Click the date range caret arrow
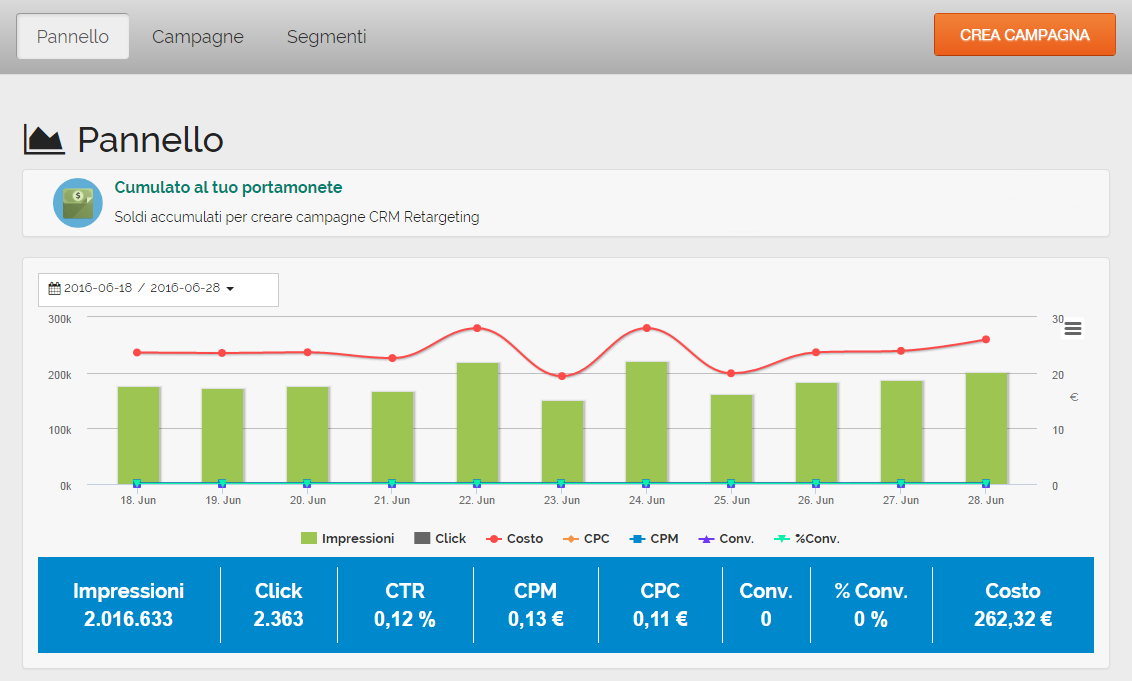The height and width of the screenshot is (681, 1132). click(230, 289)
